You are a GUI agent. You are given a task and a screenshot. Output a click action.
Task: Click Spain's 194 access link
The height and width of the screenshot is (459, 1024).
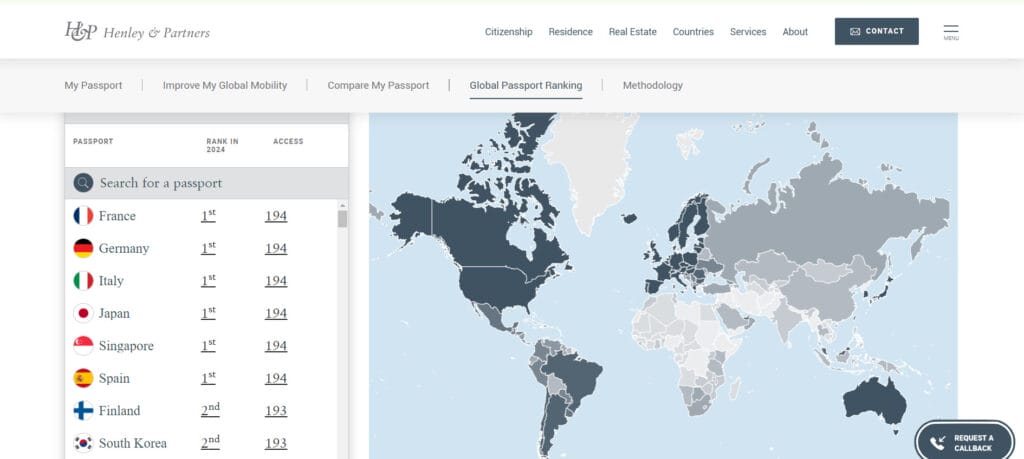tap(276, 378)
